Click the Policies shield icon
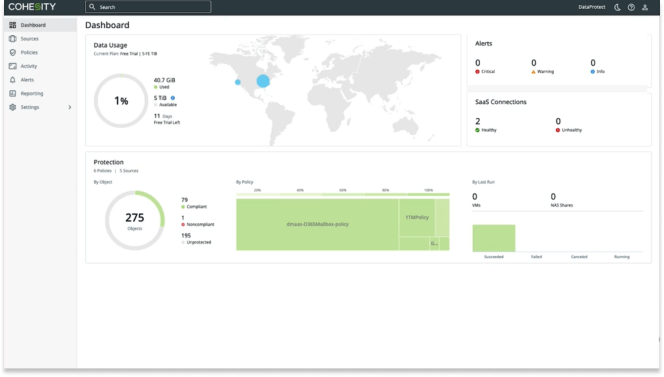 (x=13, y=53)
